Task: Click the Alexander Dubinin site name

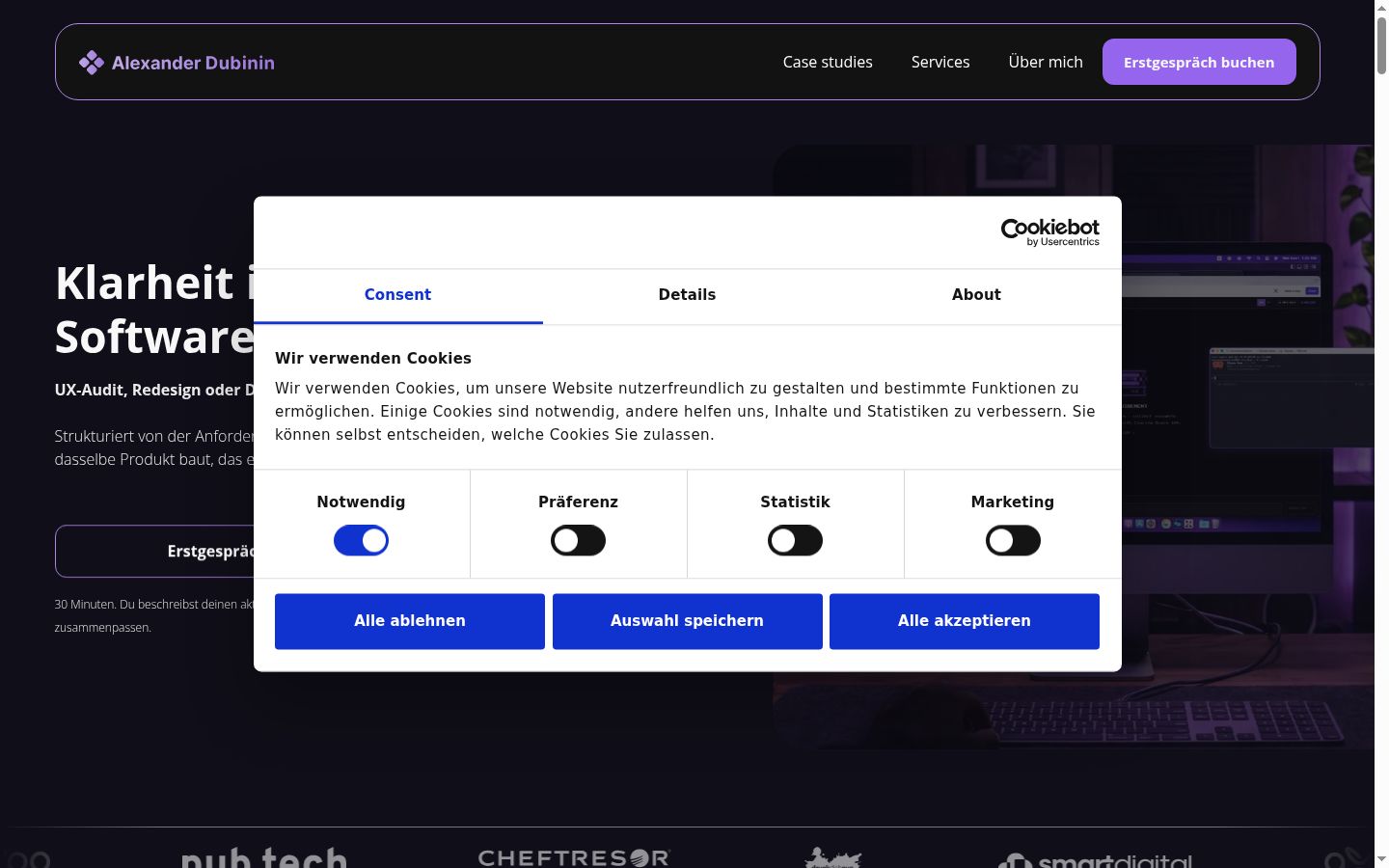Action: (x=193, y=63)
